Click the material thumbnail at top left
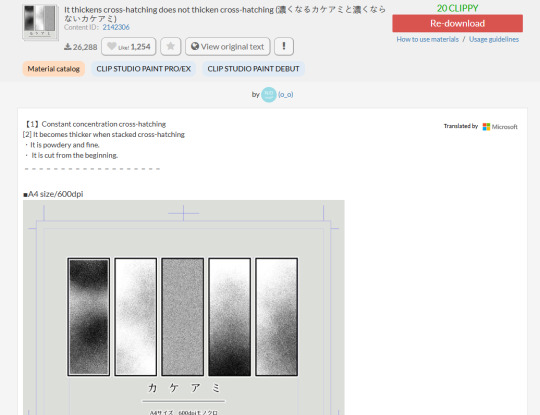 point(41,22)
